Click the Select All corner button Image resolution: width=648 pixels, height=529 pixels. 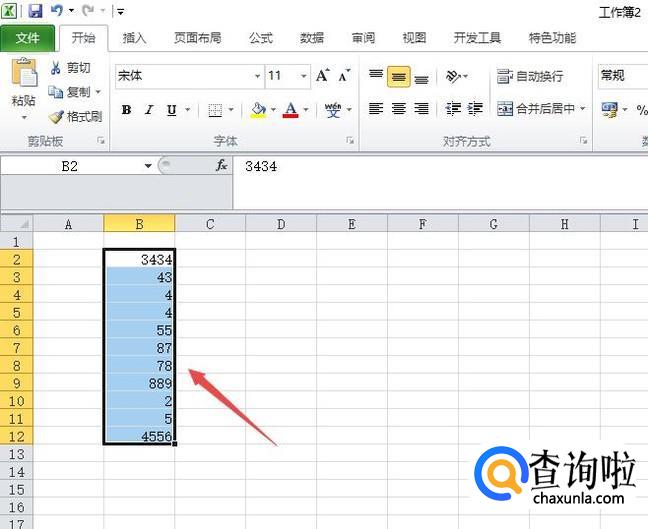coord(17,224)
